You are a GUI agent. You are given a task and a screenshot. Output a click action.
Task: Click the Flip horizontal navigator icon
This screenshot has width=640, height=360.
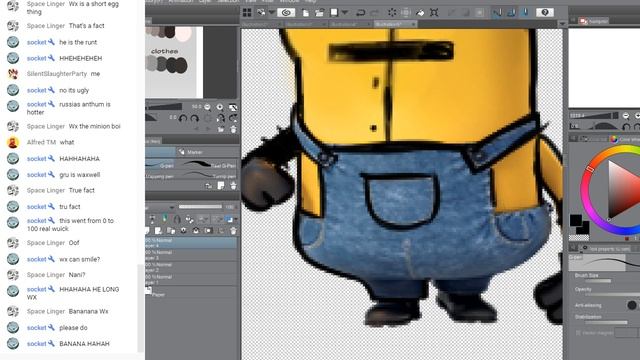click(x=220, y=118)
